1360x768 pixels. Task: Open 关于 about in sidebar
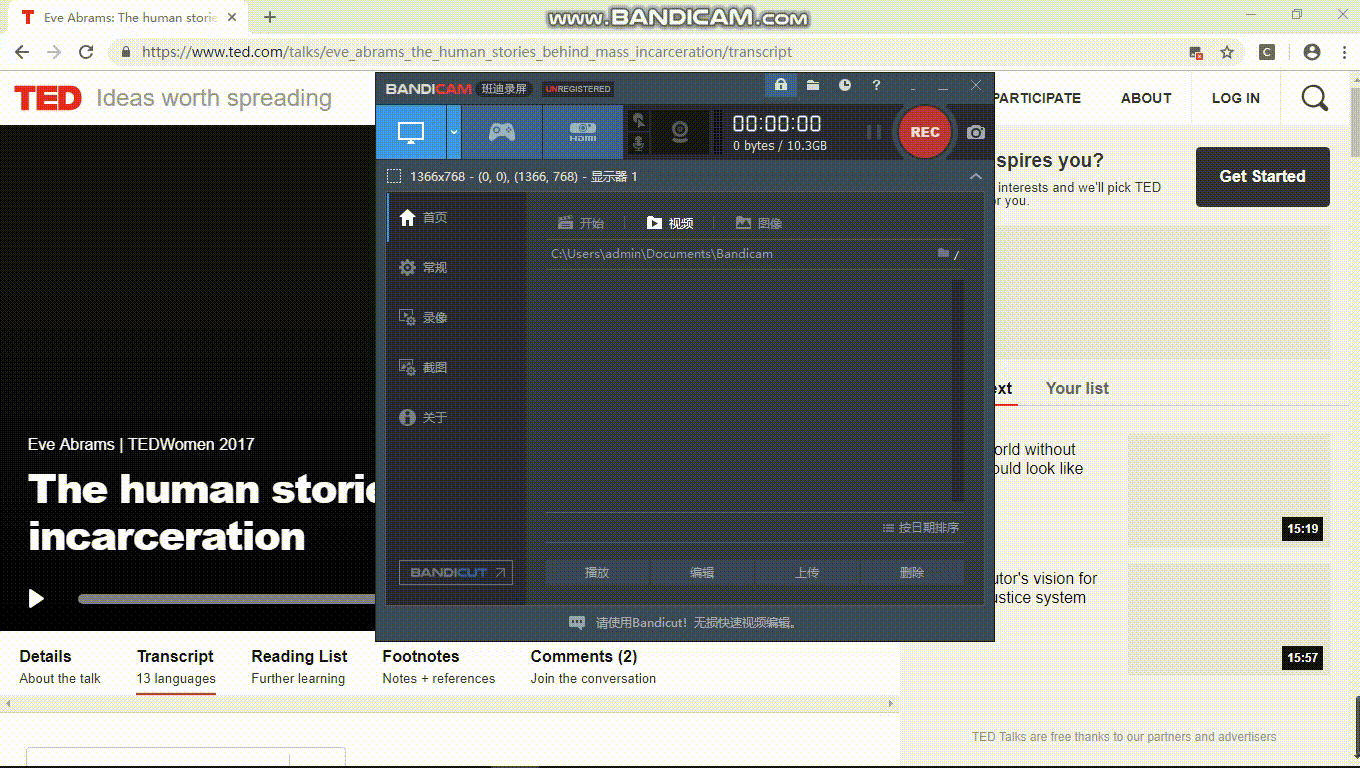point(424,418)
